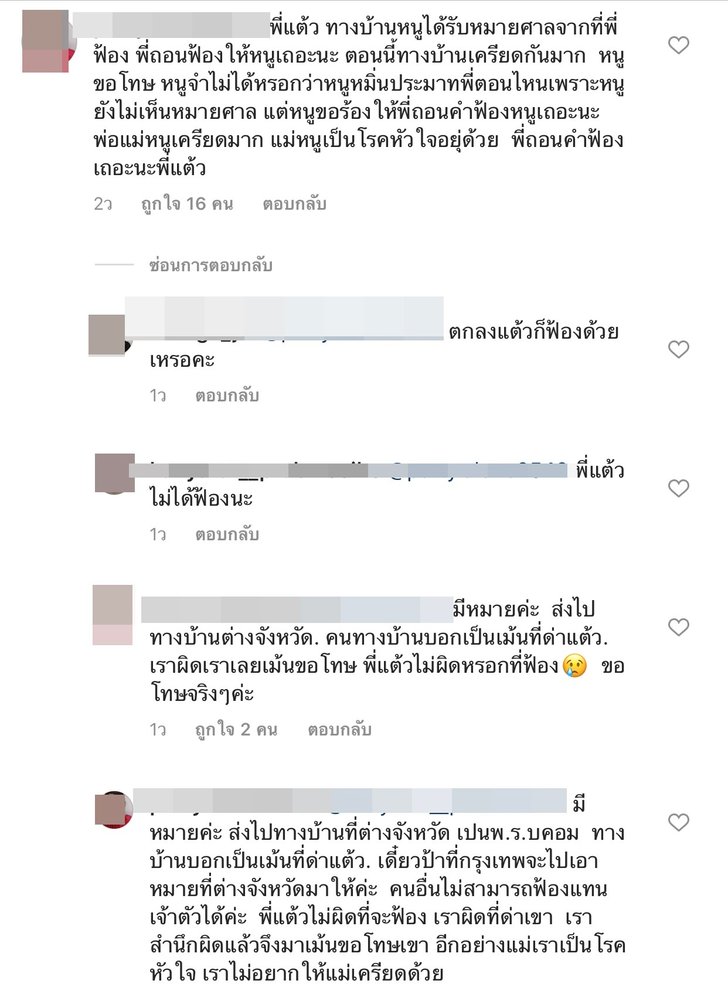
Task: Open avatar of the last reply's author
Action: (114, 809)
